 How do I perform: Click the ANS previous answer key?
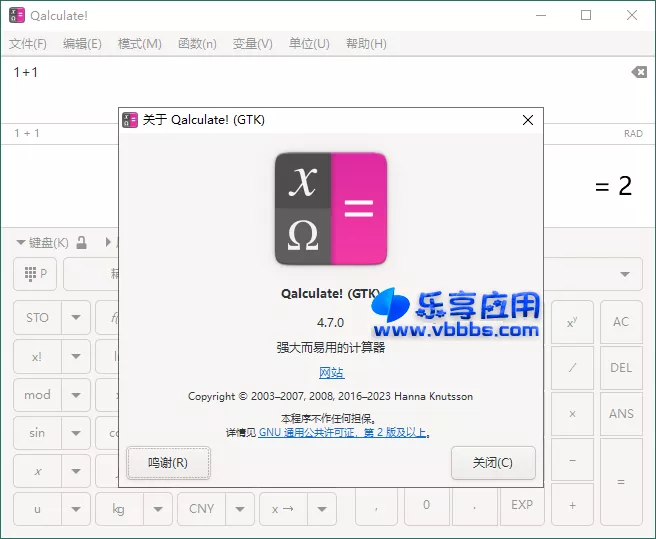click(x=621, y=414)
